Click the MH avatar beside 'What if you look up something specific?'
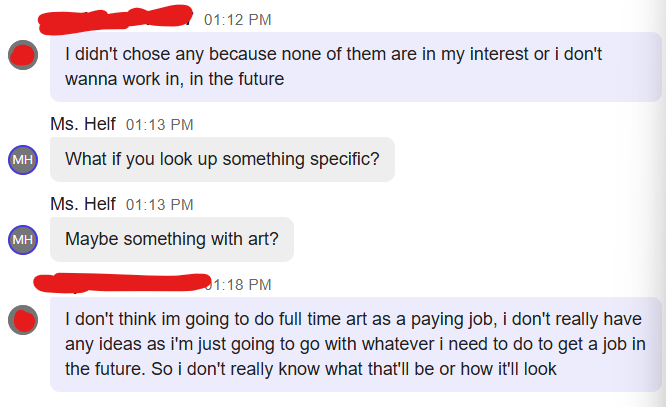The width and height of the screenshot is (666, 407). coord(22,159)
